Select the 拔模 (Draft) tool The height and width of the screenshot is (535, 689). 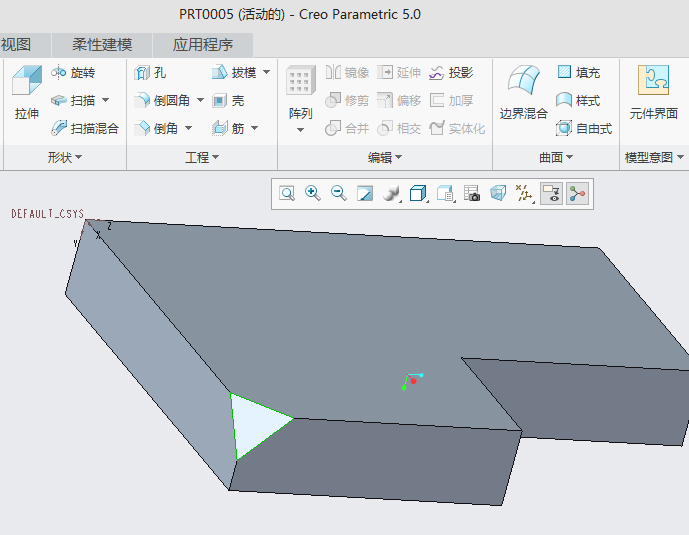pyautogui.click(x=234, y=72)
